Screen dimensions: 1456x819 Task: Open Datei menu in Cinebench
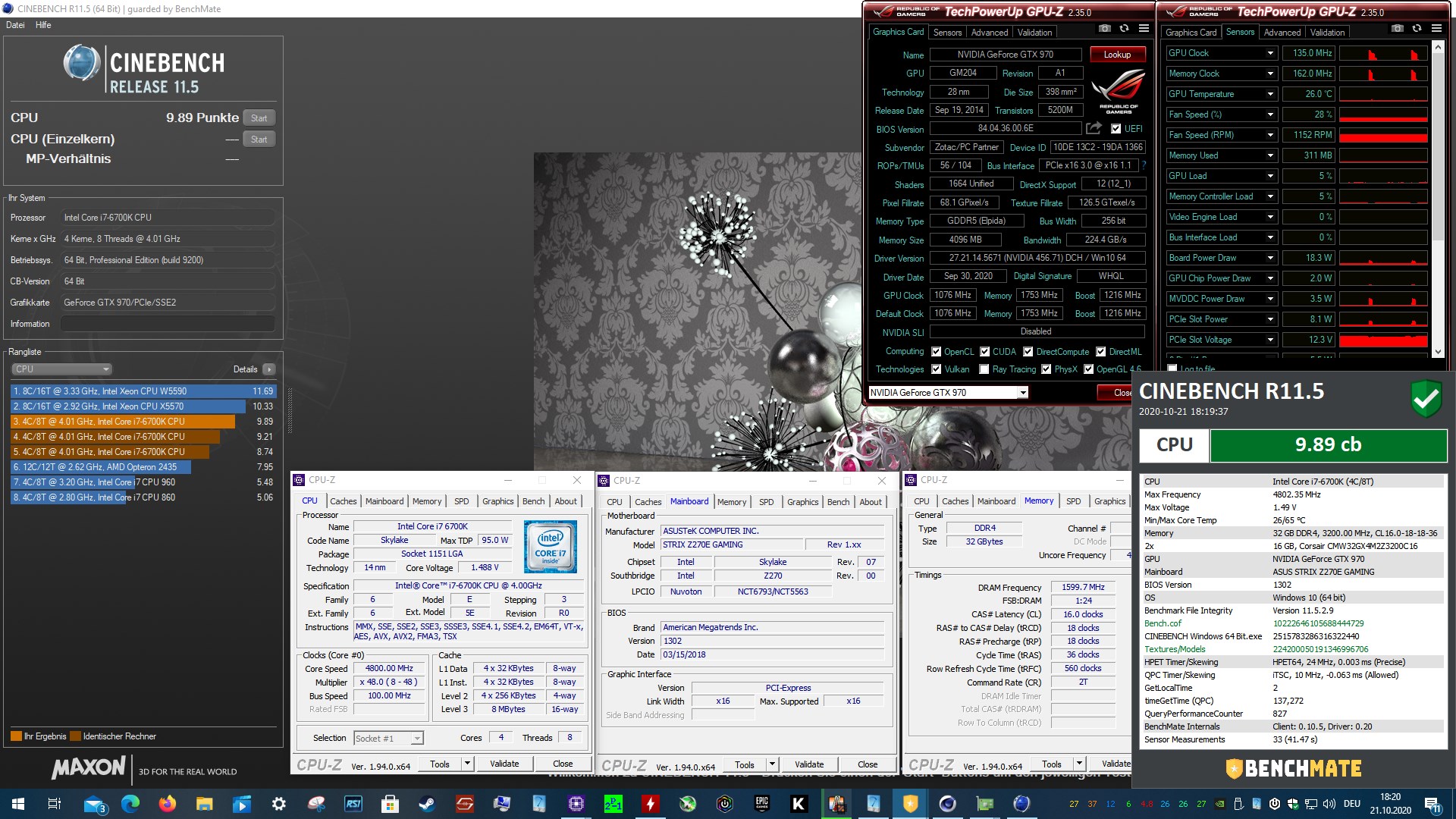15,25
